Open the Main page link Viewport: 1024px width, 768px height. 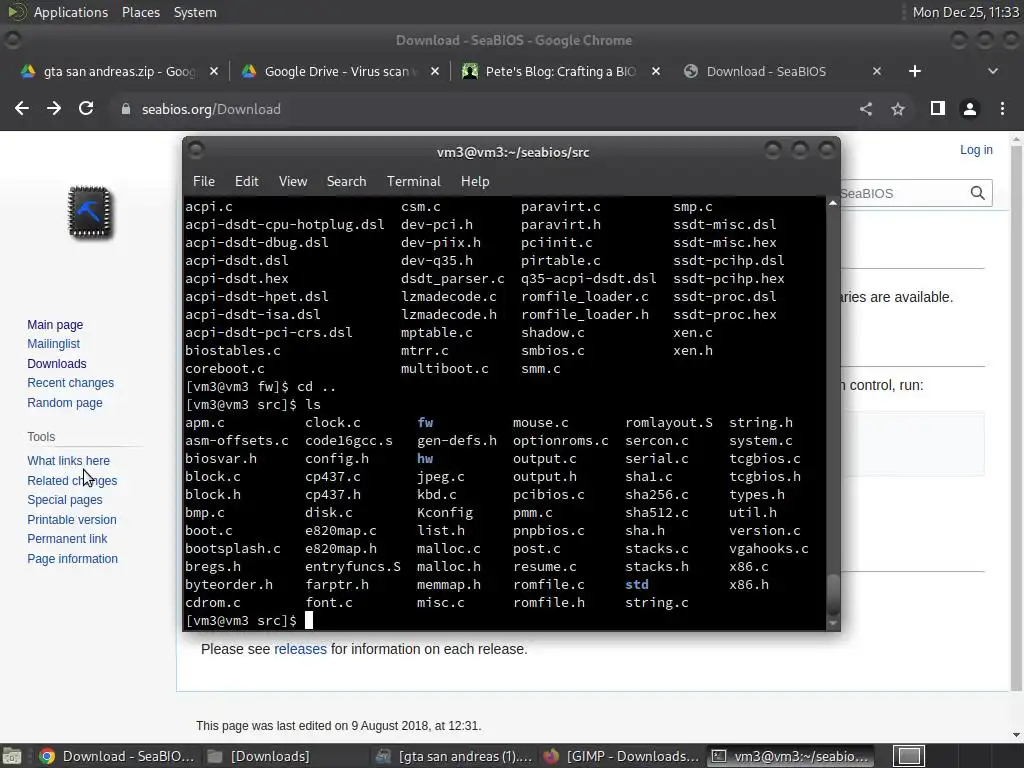point(55,325)
